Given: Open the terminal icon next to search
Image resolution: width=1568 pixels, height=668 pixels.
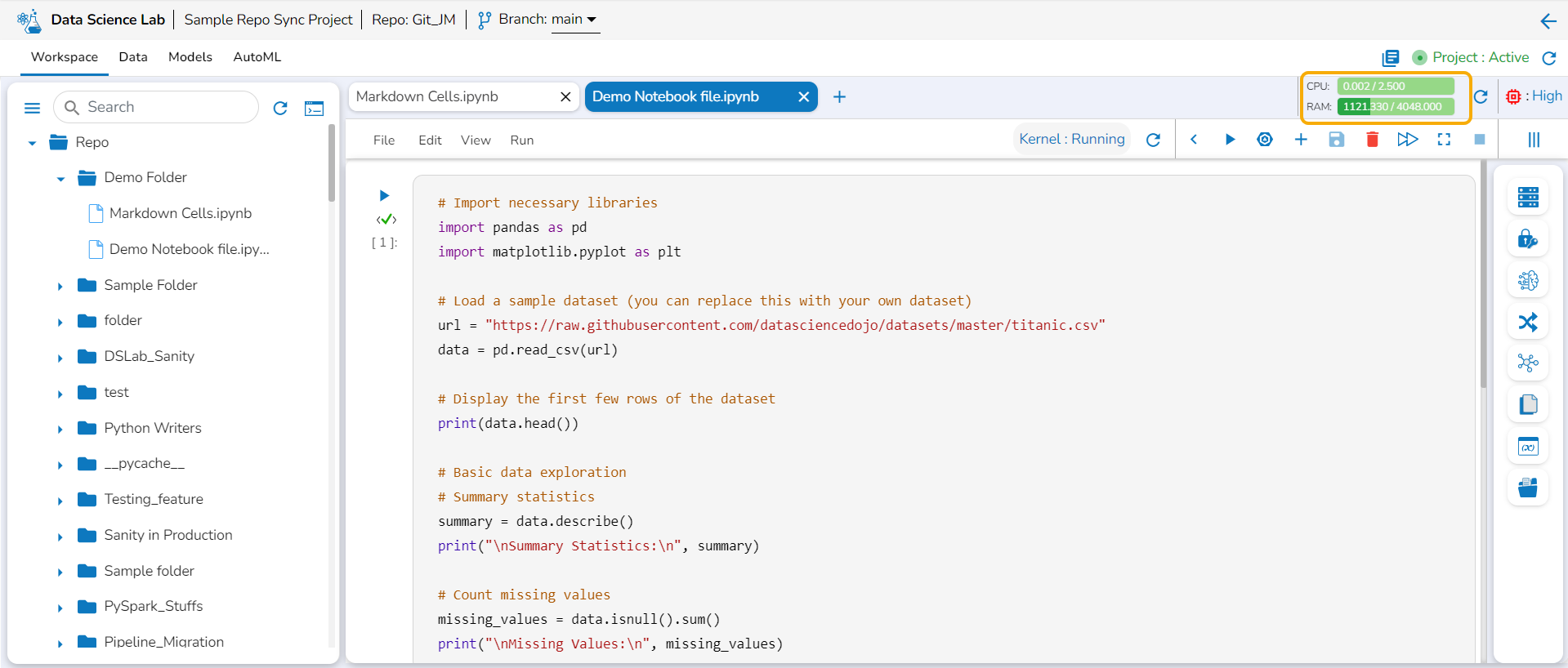Looking at the screenshot, I should tap(314, 108).
